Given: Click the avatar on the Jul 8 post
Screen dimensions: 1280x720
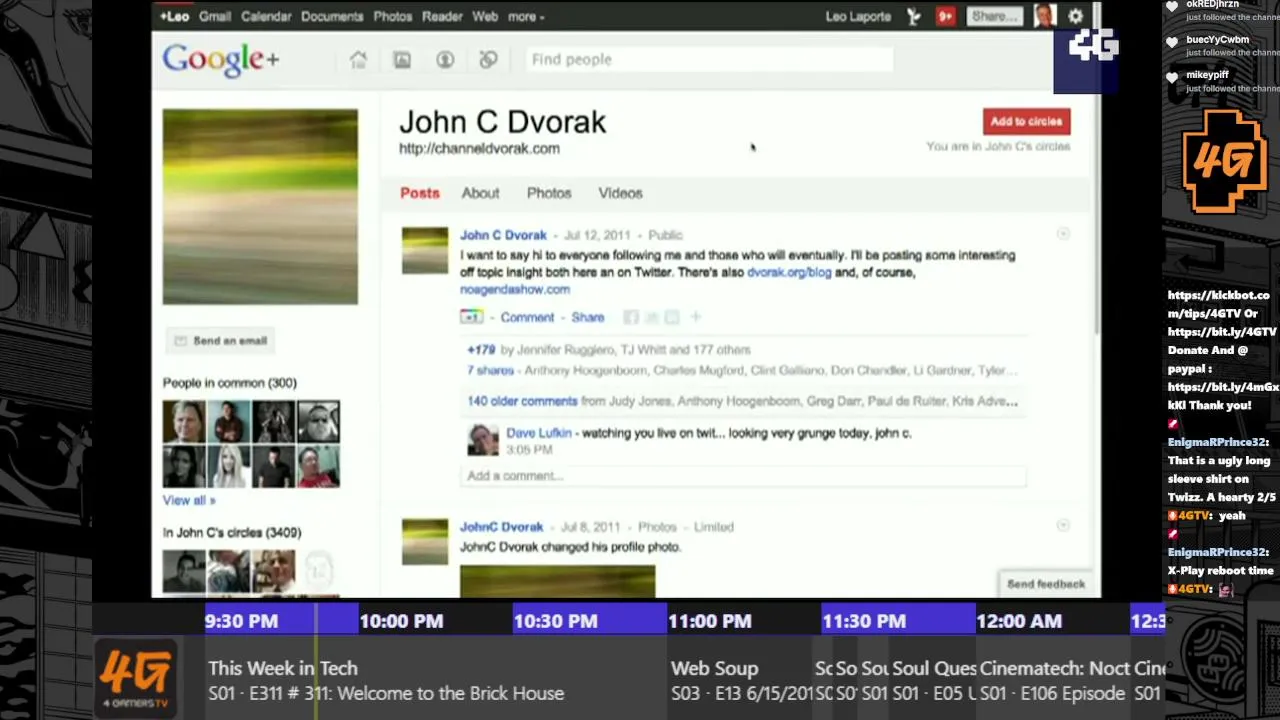Looking at the screenshot, I should pos(425,541).
